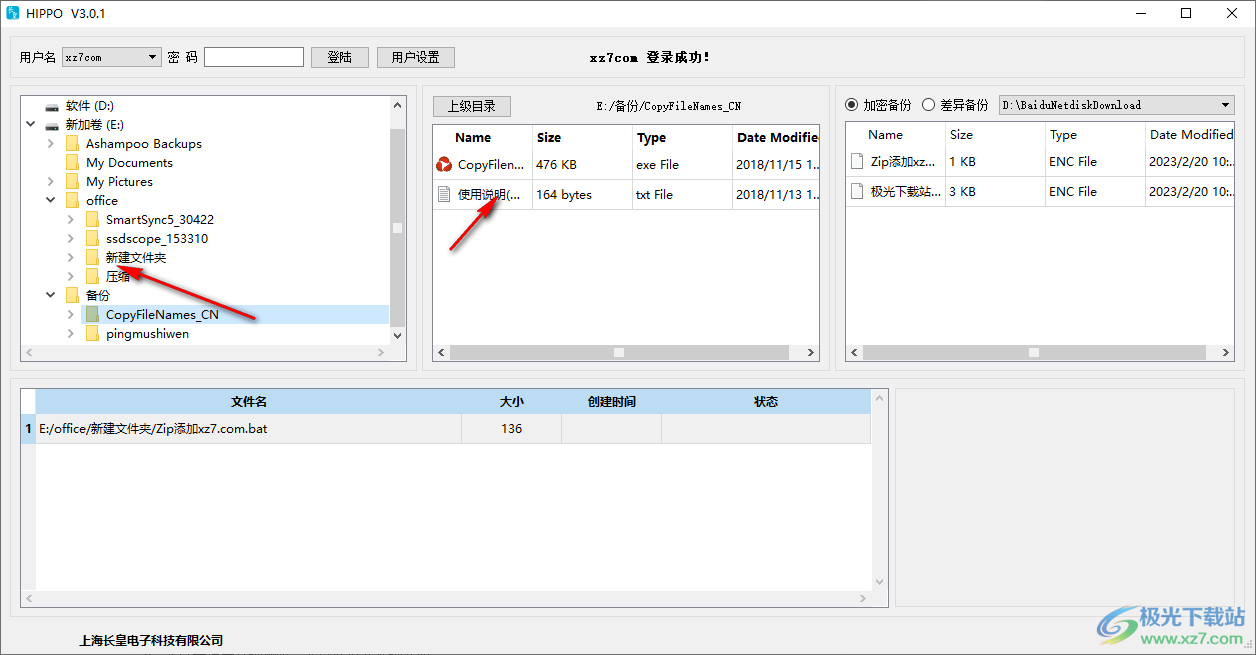Click the folder tree vertical scrollbar down arrow
The image size is (1256, 655).
coord(398,336)
